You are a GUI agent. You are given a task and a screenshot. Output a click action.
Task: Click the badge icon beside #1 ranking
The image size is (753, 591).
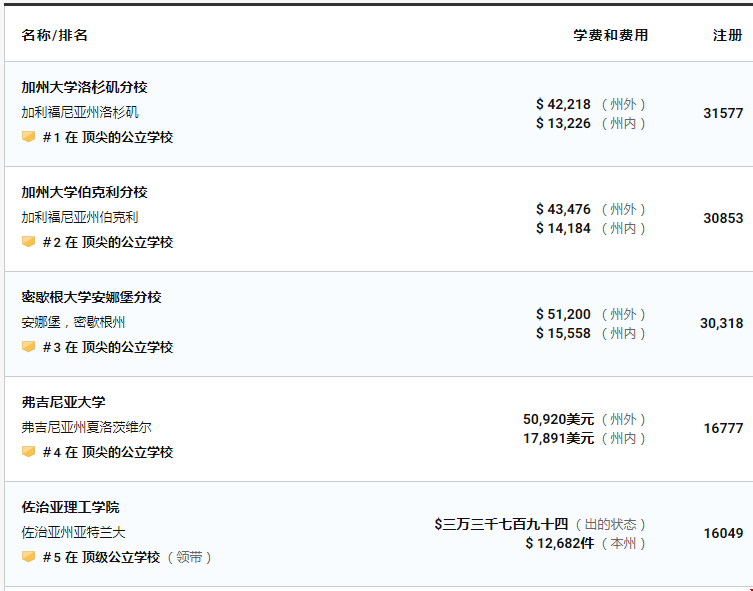(28, 137)
